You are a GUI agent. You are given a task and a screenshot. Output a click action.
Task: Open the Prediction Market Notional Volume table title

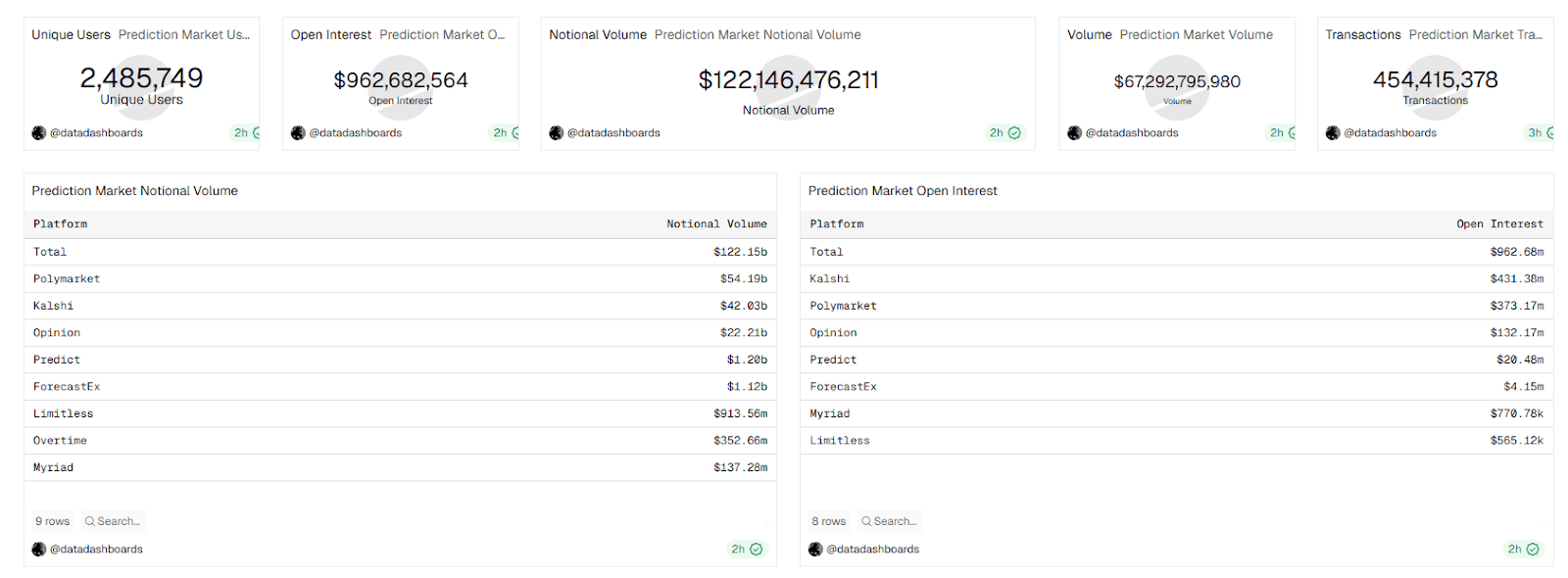pos(135,191)
